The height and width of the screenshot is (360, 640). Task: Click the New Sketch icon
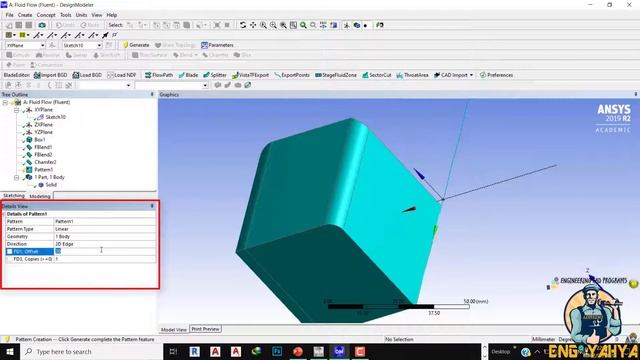tap(109, 45)
